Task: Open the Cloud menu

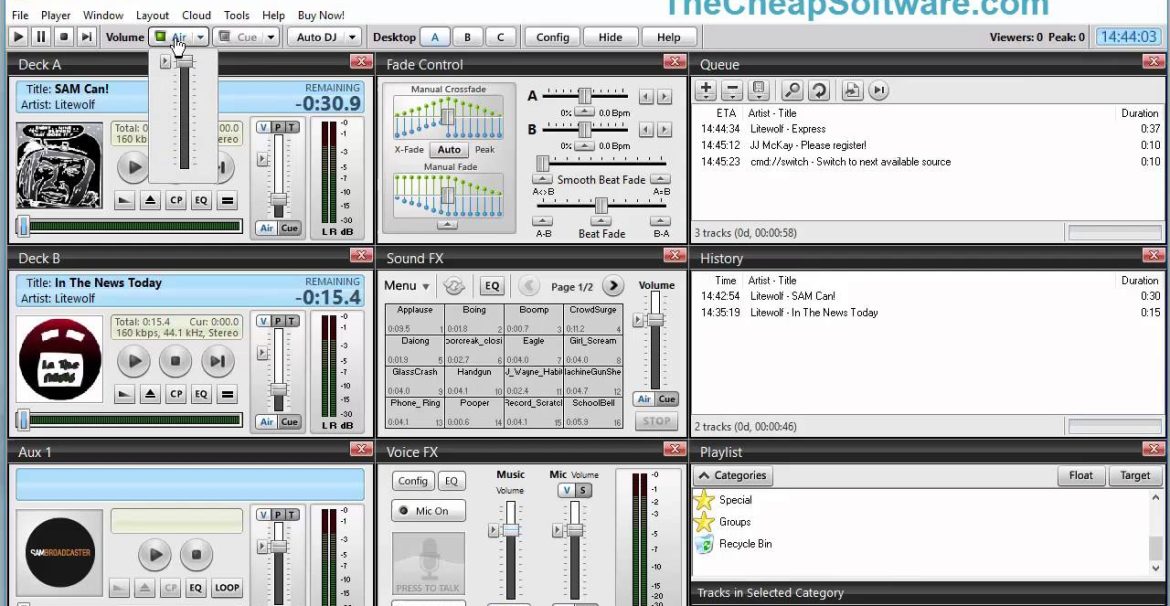Action: 196,15
